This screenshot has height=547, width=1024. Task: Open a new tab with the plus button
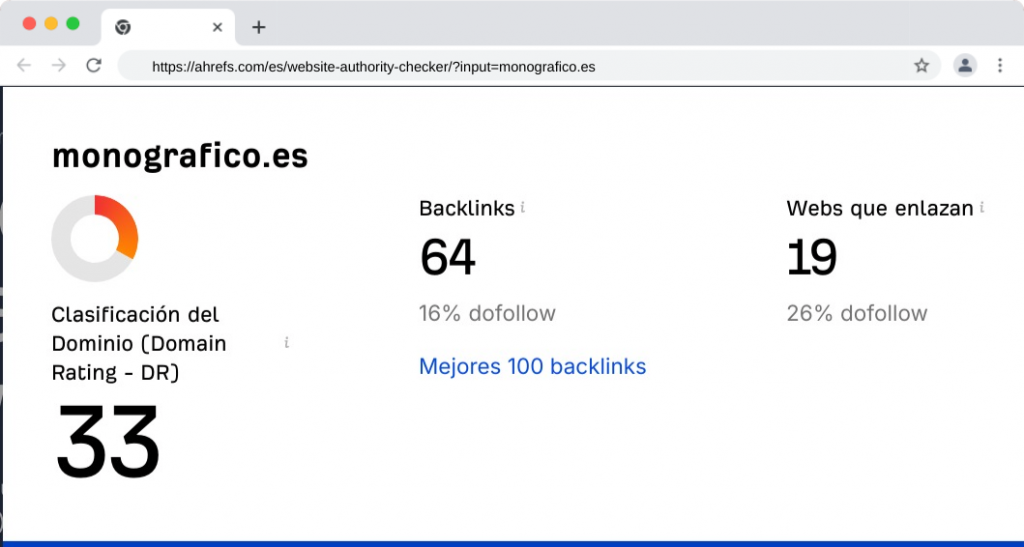click(x=258, y=27)
